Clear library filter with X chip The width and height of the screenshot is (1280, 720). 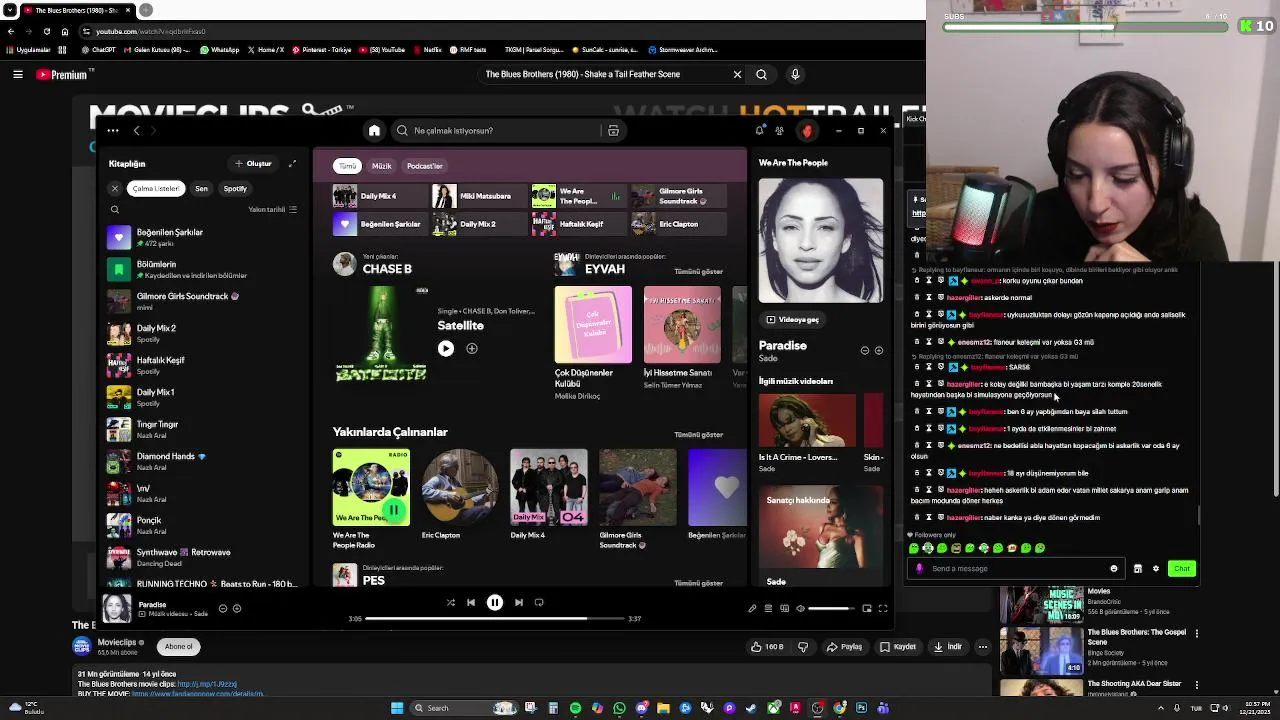(115, 189)
